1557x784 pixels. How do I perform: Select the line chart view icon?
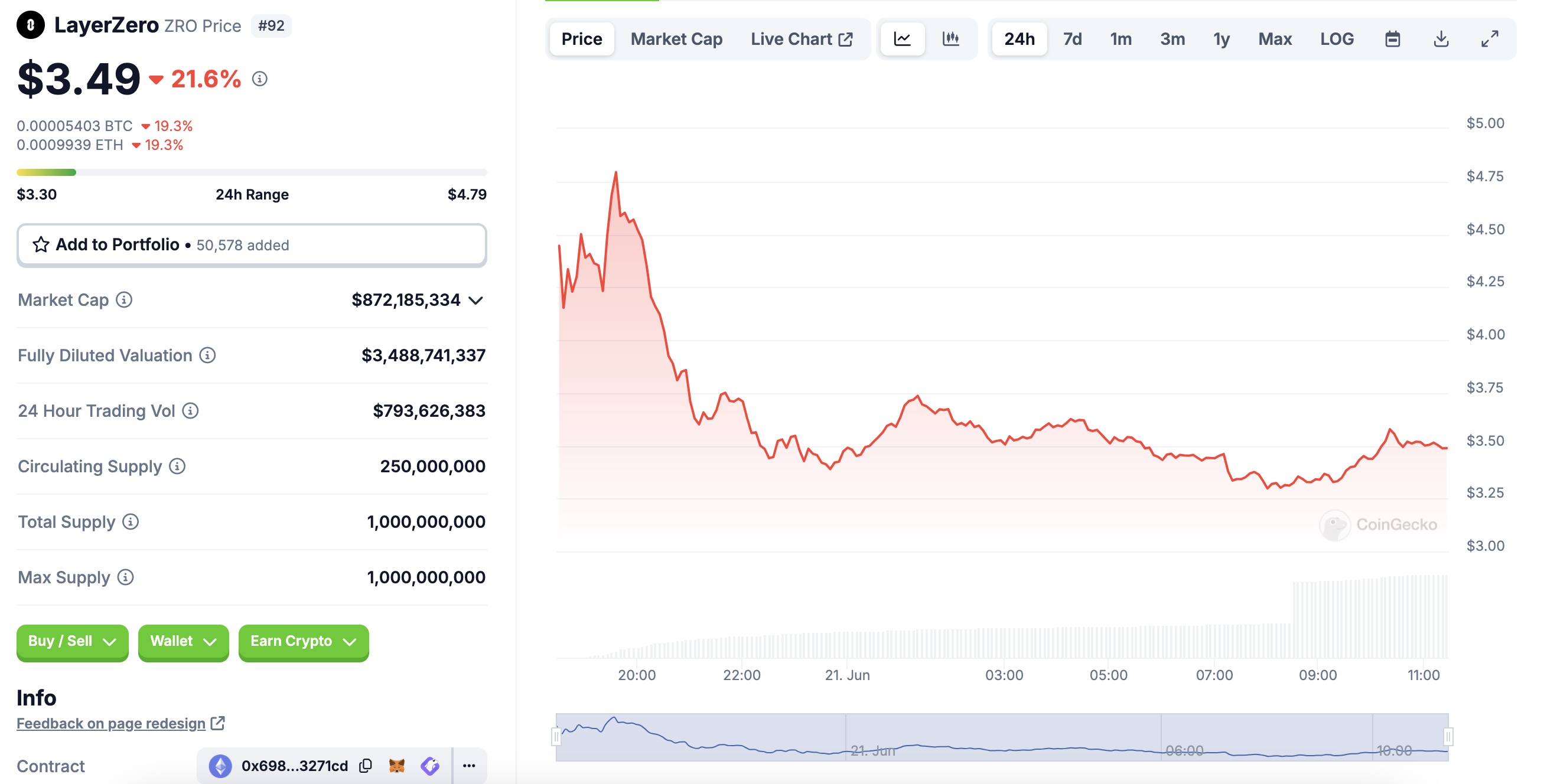(902, 40)
